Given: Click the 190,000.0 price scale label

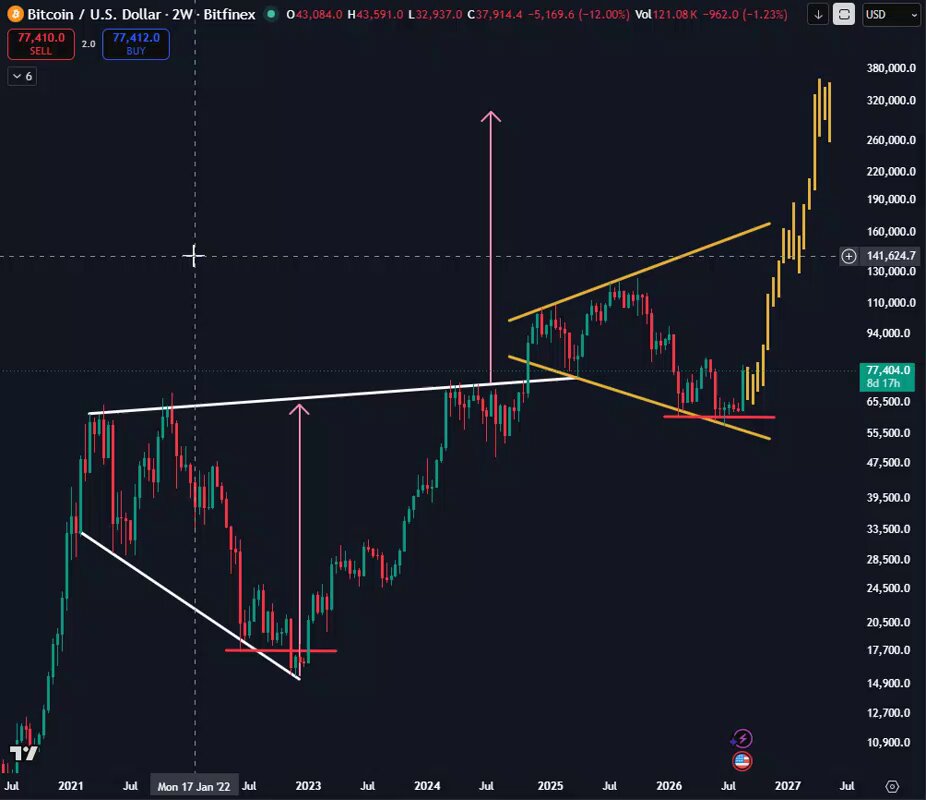Looking at the screenshot, I should (x=891, y=199).
